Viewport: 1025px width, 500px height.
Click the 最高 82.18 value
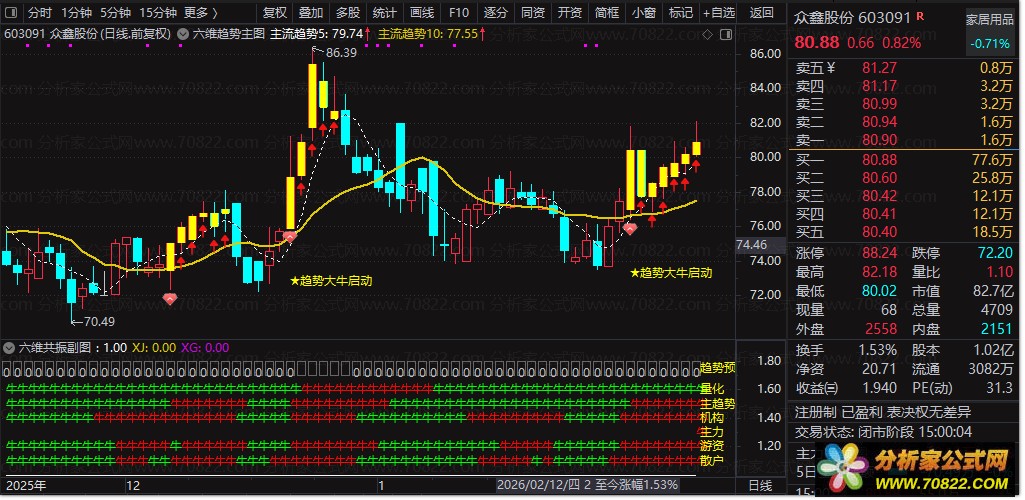pyautogui.click(x=879, y=271)
